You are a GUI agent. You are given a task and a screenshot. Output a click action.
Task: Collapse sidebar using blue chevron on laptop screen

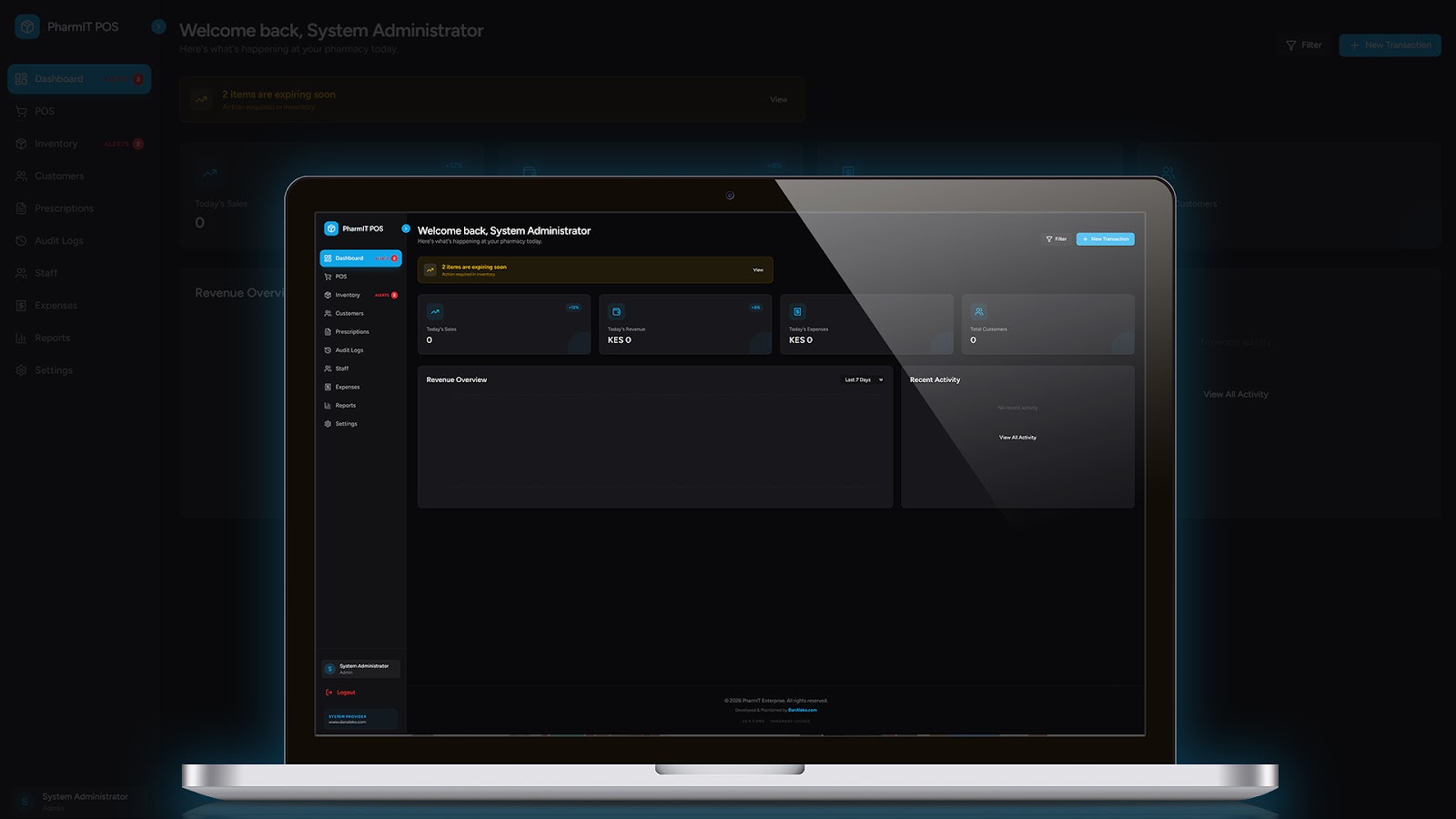pos(406,228)
